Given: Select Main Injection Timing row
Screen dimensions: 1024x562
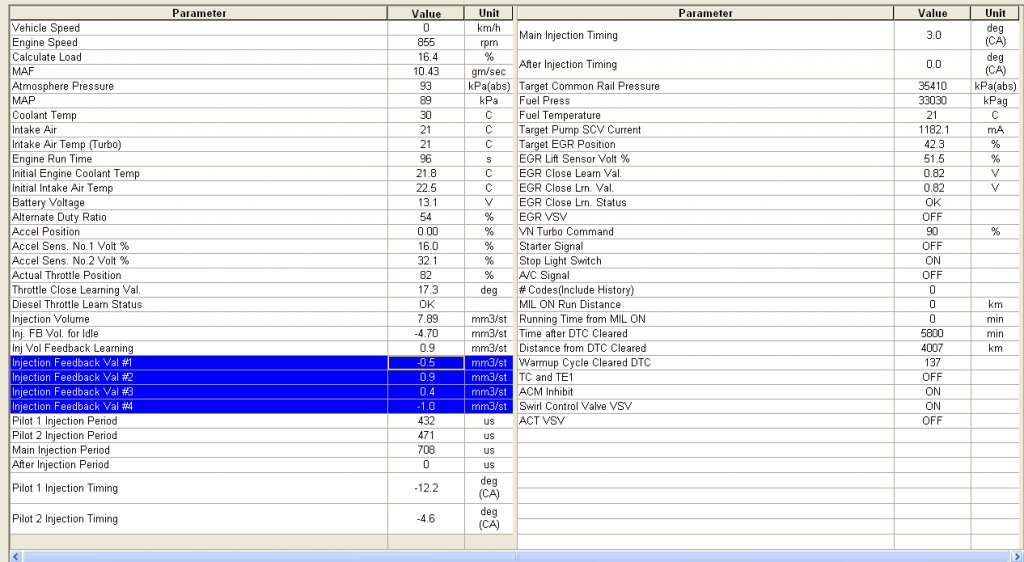Looking at the screenshot, I should pos(769,35).
